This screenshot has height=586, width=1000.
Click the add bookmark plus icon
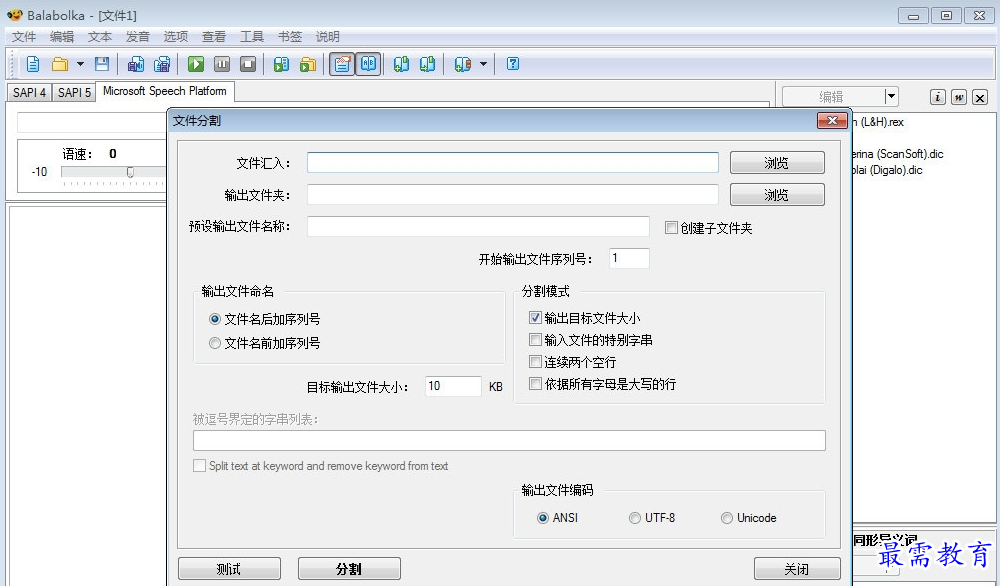pyautogui.click(x=401, y=64)
